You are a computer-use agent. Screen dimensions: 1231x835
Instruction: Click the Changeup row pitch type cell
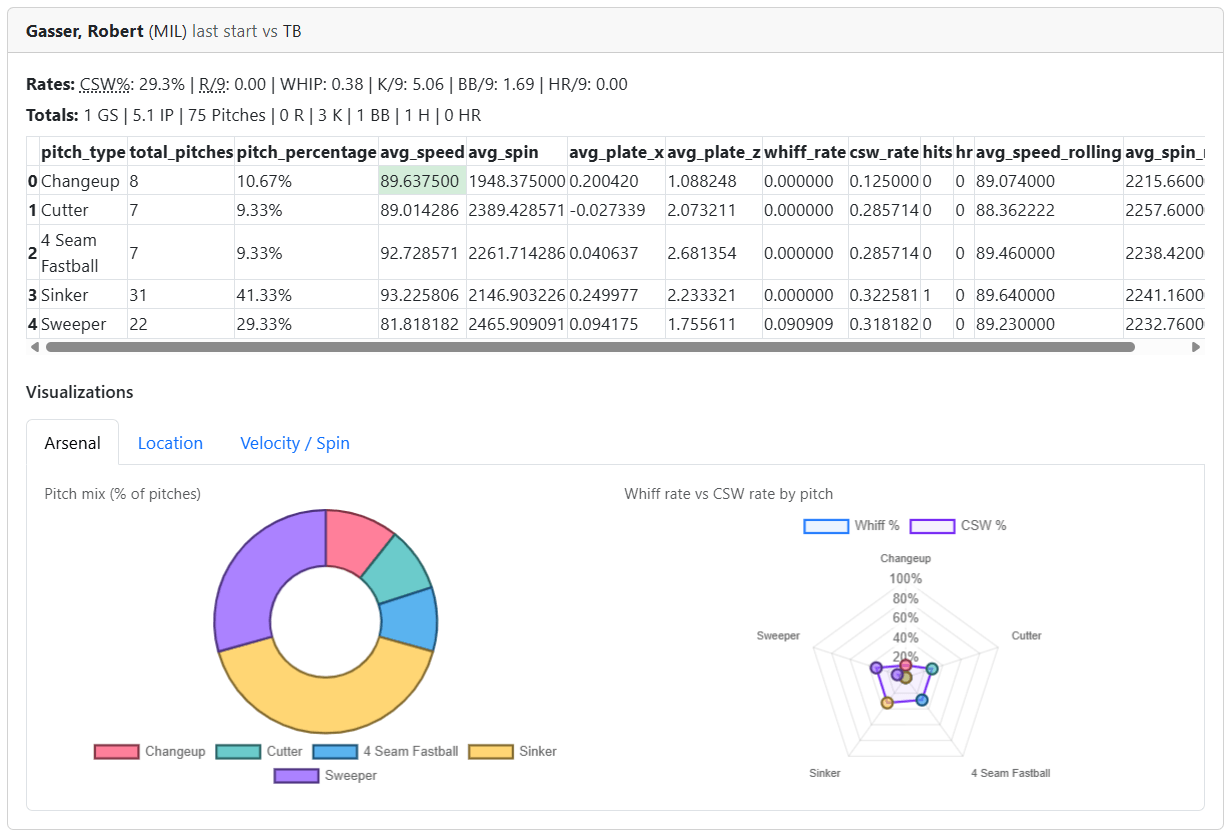[83, 181]
